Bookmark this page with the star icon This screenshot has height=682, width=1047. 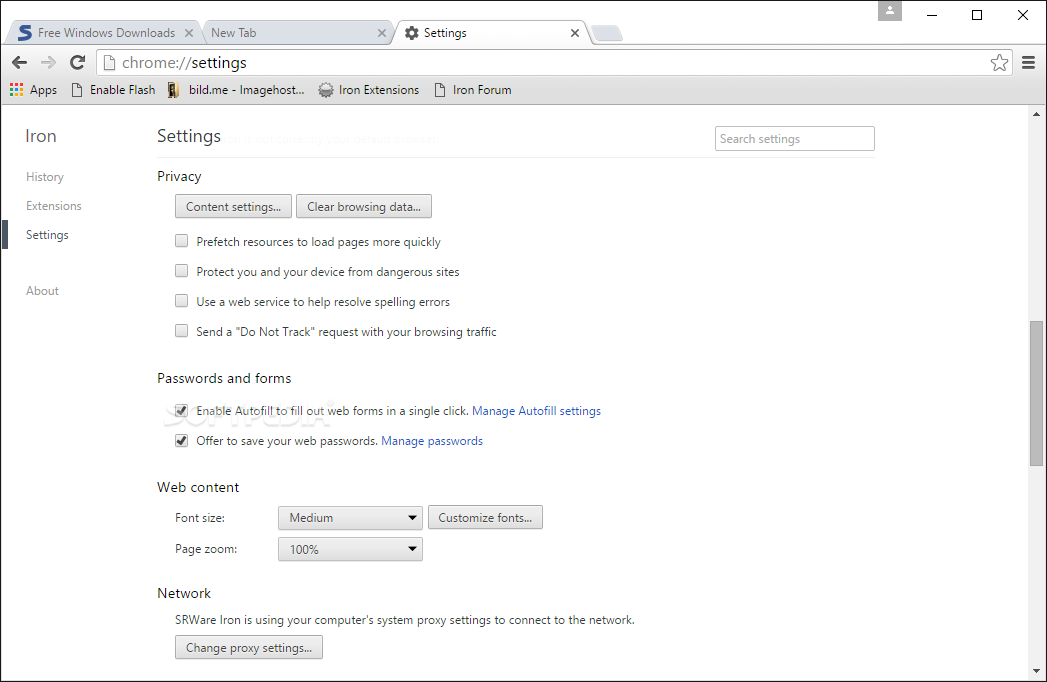click(999, 63)
